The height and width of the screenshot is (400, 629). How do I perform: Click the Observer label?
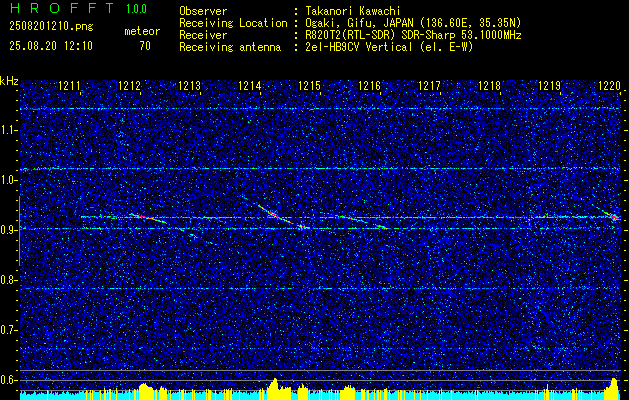click(x=203, y=11)
